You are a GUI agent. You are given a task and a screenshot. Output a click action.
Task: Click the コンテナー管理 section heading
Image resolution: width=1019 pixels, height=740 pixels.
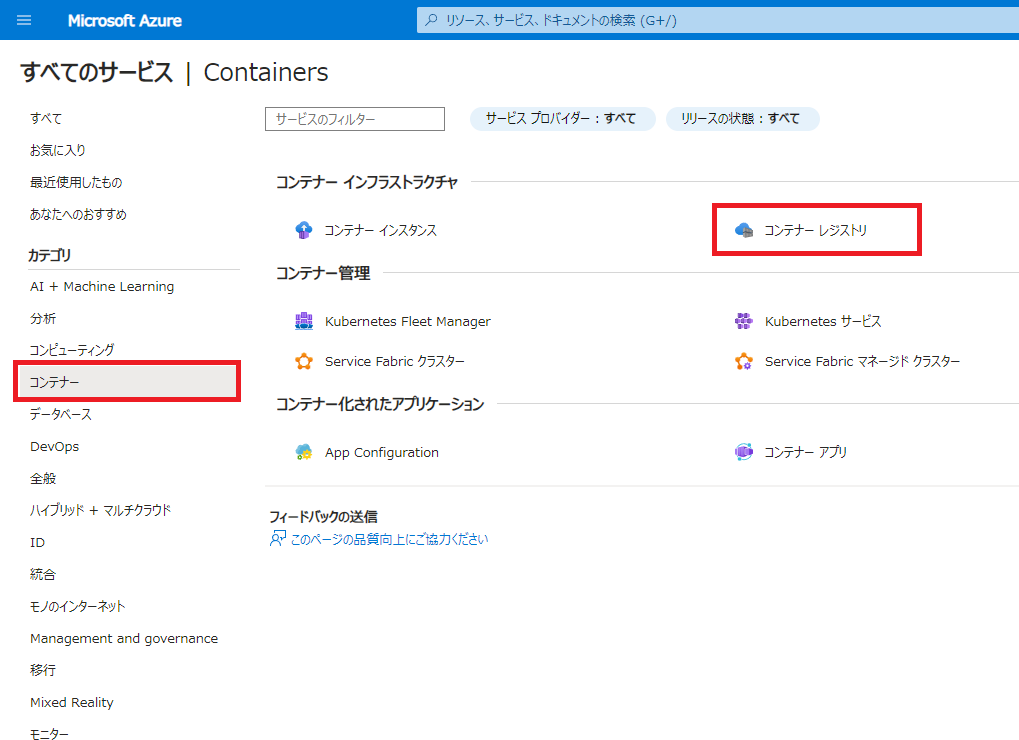coord(323,274)
